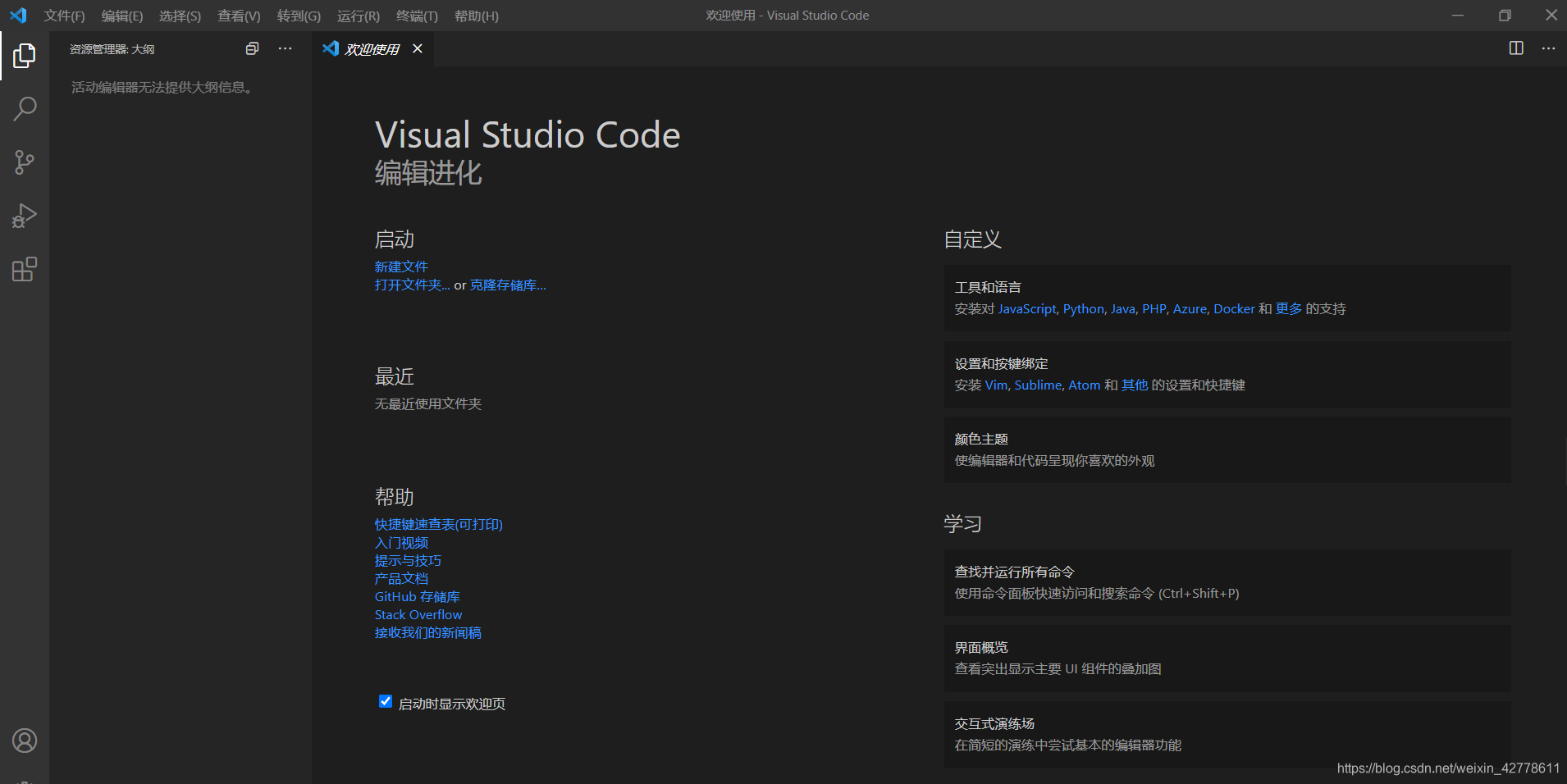
Task: Open the Search view in activity bar
Action: 25,109
